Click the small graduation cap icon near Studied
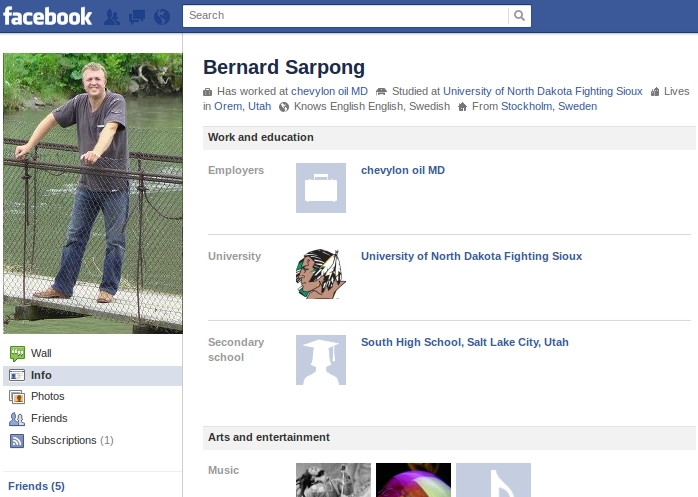The height and width of the screenshot is (497, 698). click(381, 92)
